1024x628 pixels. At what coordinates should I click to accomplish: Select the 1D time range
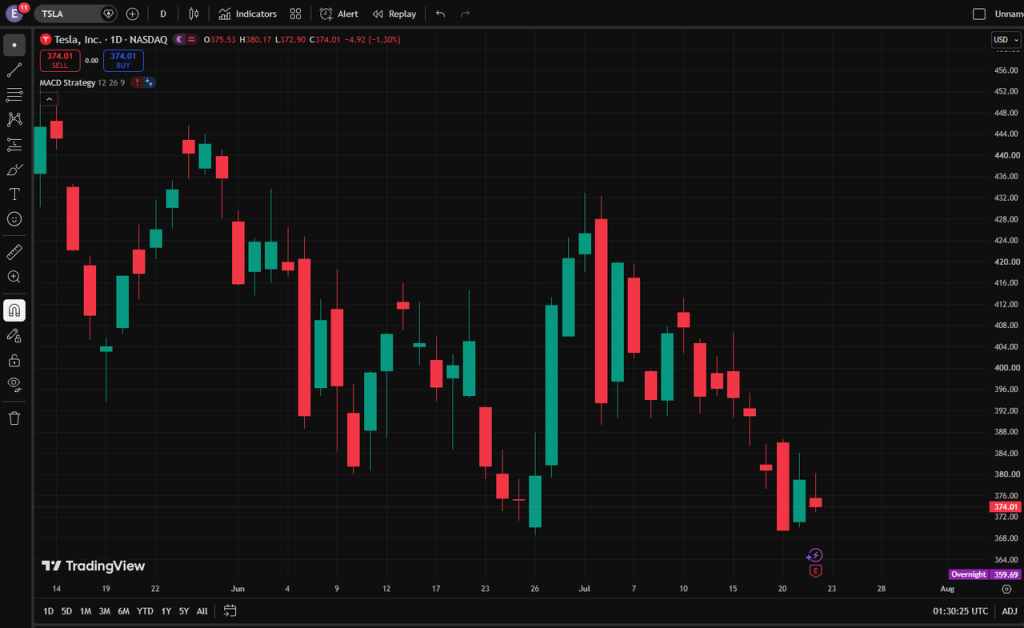(48, 611)
